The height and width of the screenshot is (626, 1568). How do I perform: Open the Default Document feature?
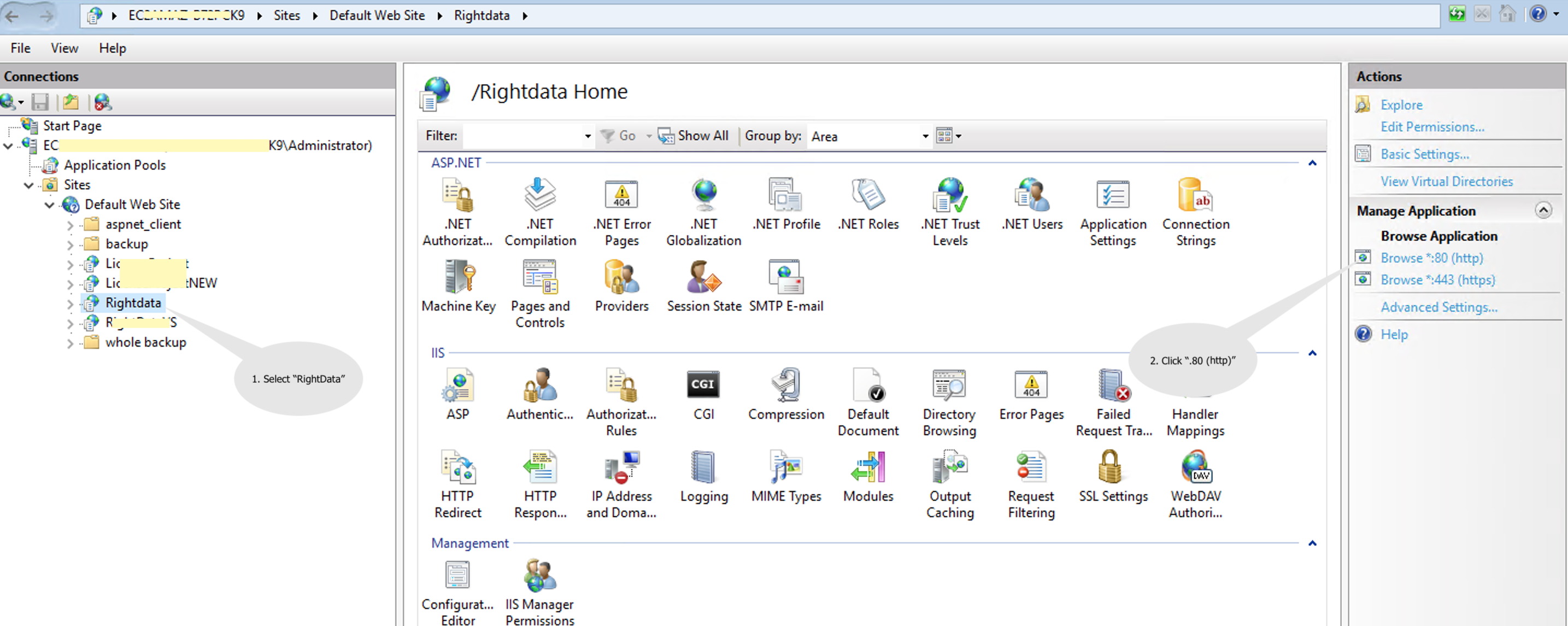pyautogui.click(x=868, y=403)
